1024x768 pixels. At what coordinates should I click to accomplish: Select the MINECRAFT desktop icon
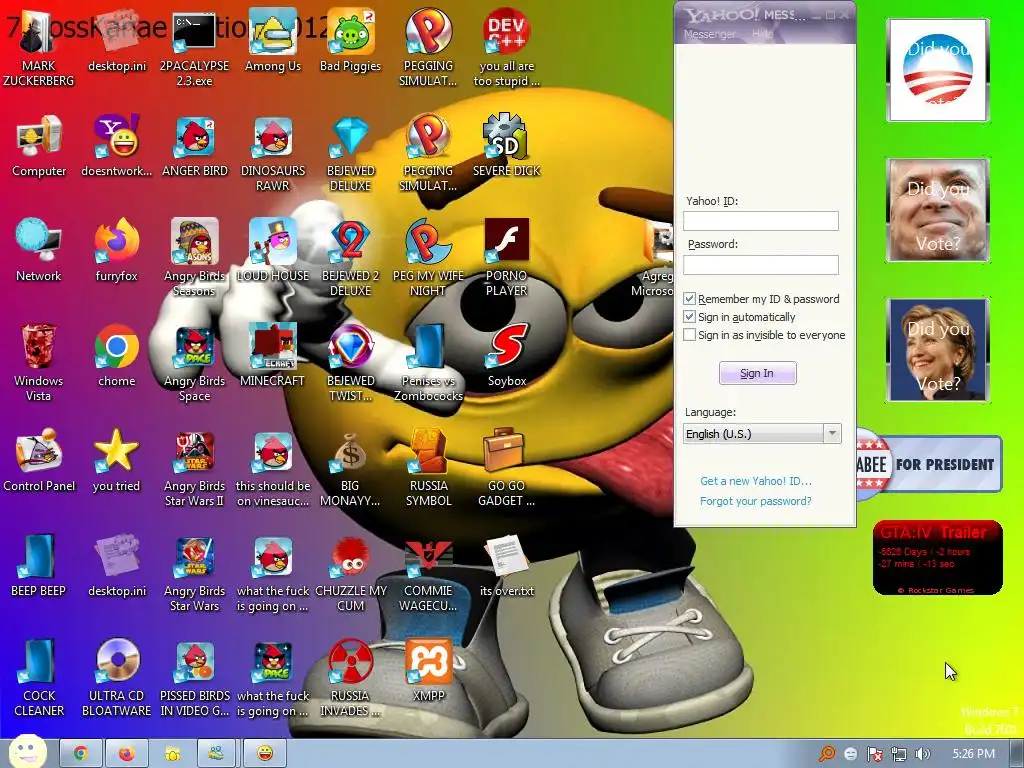pos(272,356)
